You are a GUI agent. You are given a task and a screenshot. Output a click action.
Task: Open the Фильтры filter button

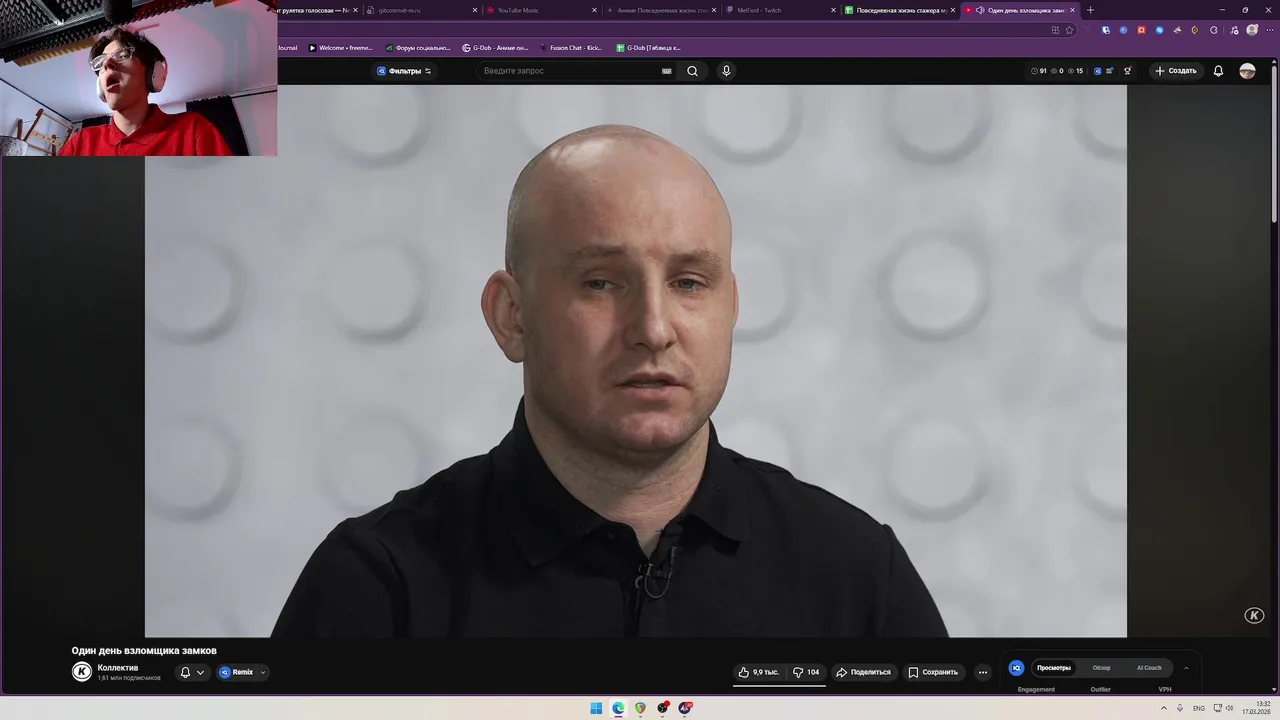pos(404,71)
